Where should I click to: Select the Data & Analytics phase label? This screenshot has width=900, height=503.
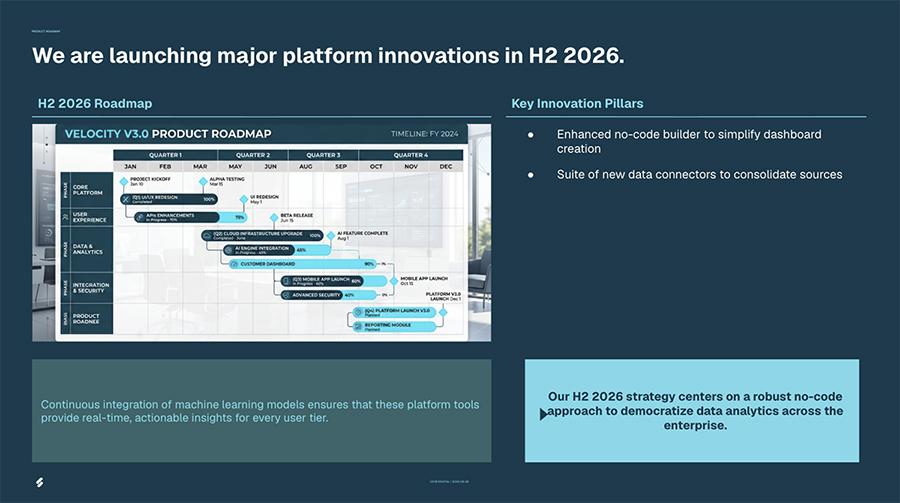pyautogui.click(x=88, y=249)
